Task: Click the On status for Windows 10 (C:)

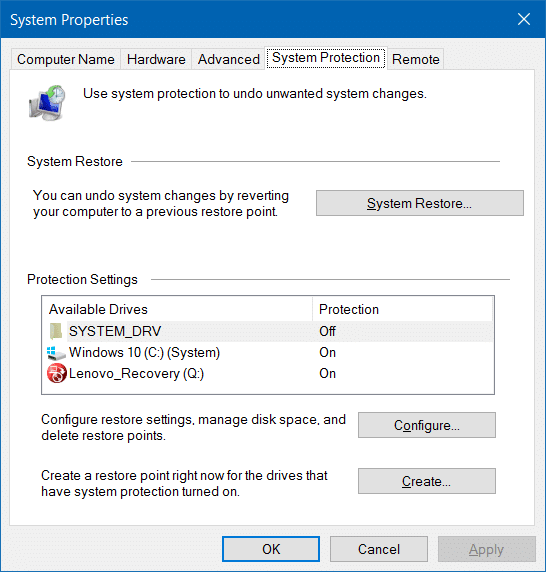Action: (x=328, y=352)
